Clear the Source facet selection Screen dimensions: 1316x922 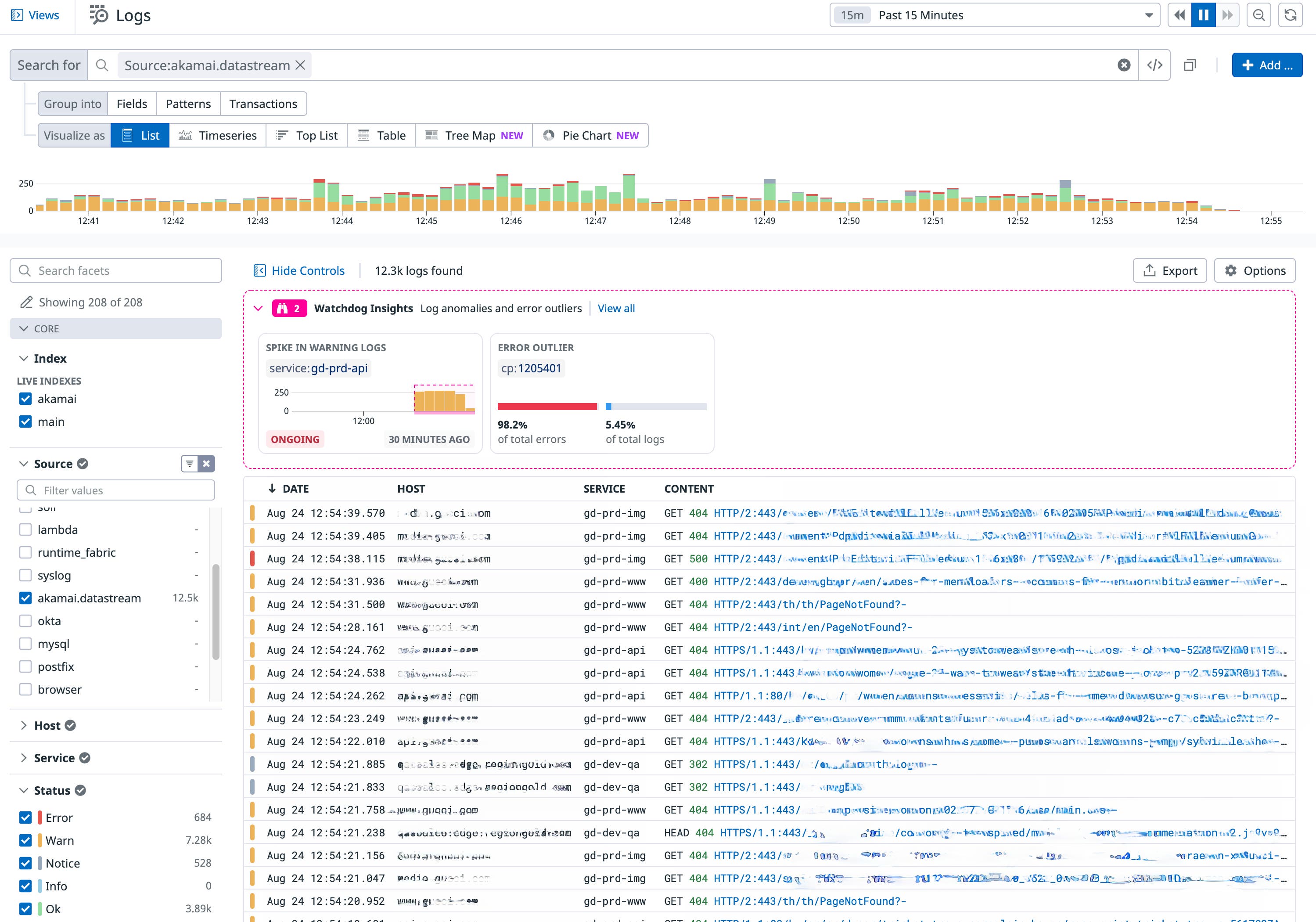207,464
